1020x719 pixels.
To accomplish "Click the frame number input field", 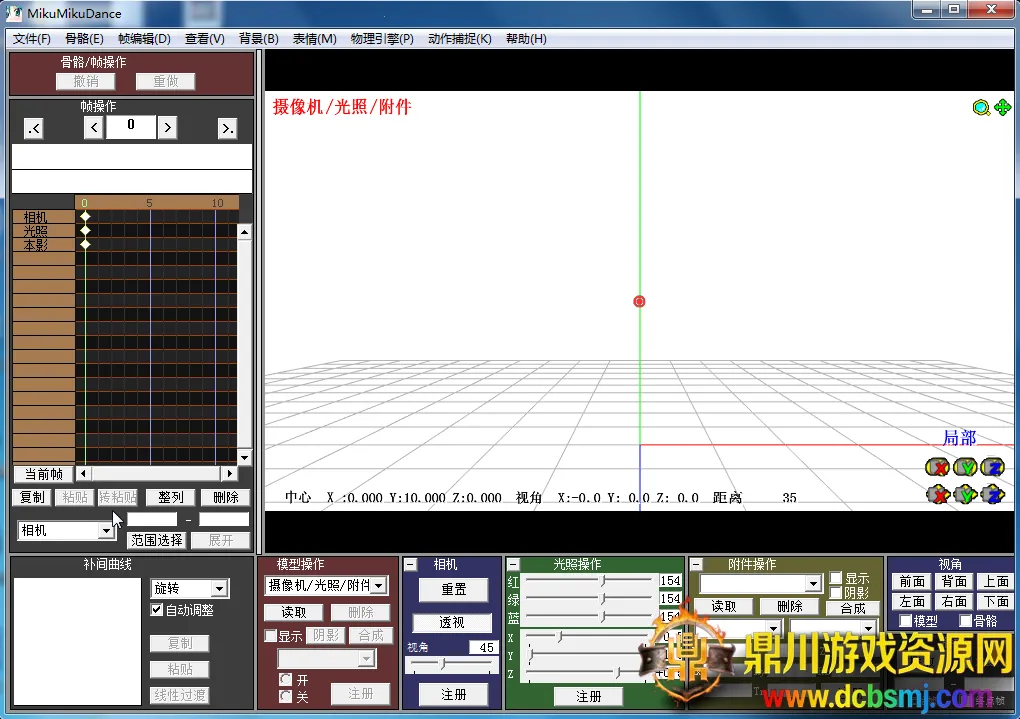I will pos(130,127).
